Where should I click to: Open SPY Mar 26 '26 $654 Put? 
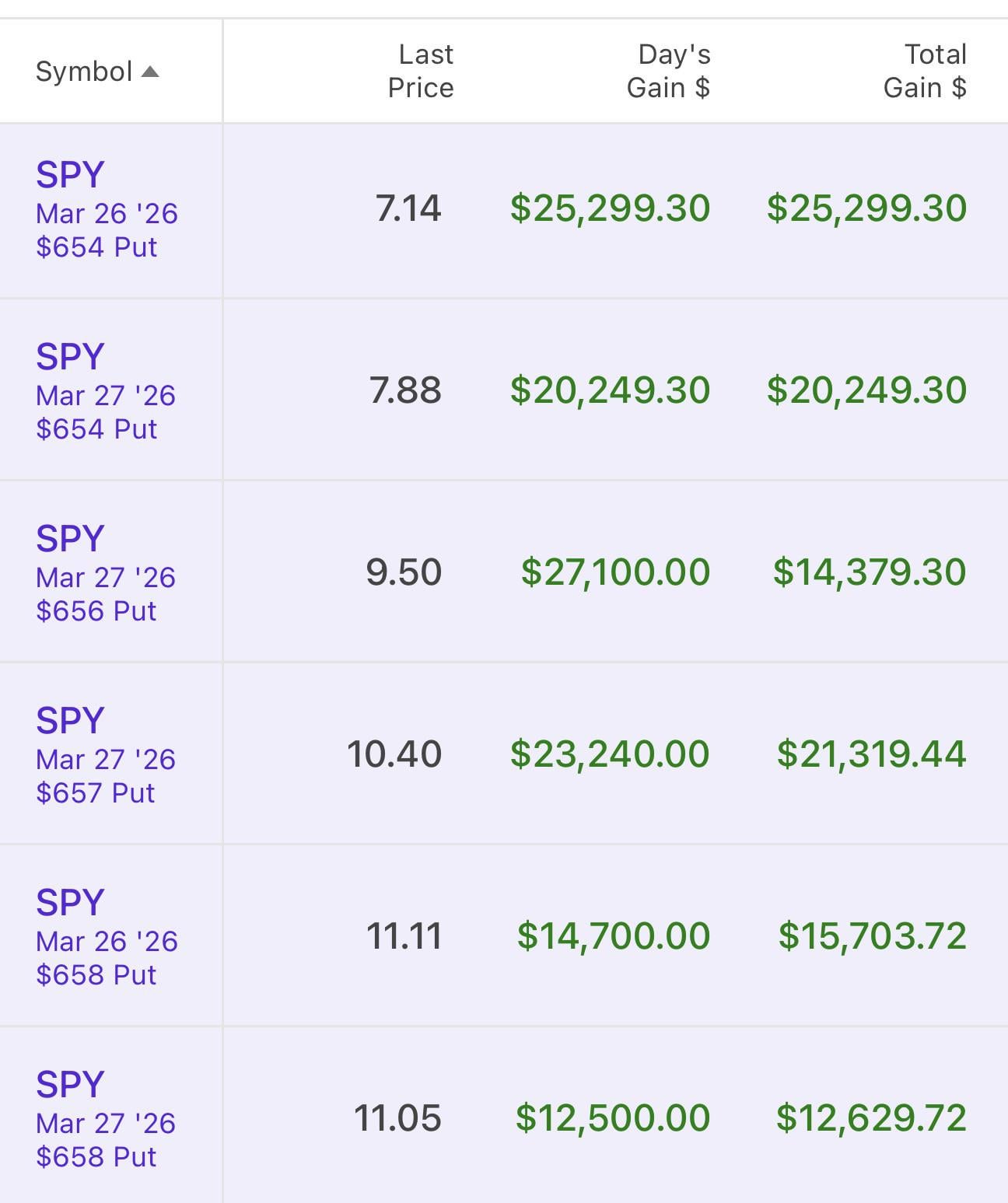(107, 210)
